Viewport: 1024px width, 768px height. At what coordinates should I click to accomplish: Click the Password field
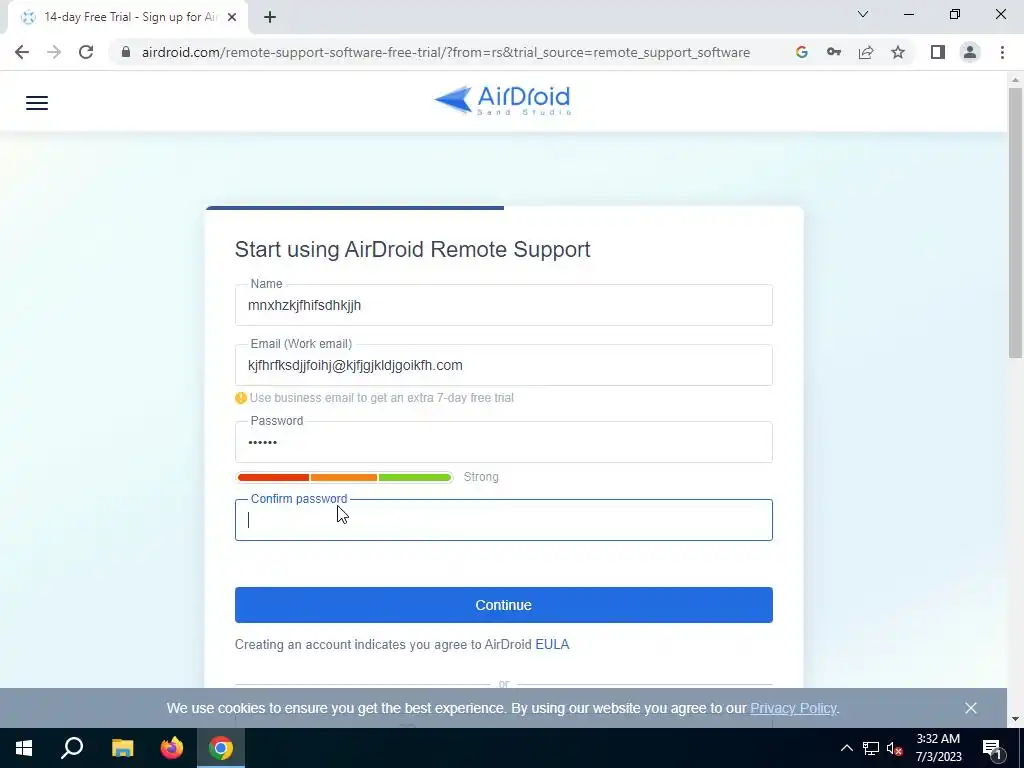(x=504, y=442)
